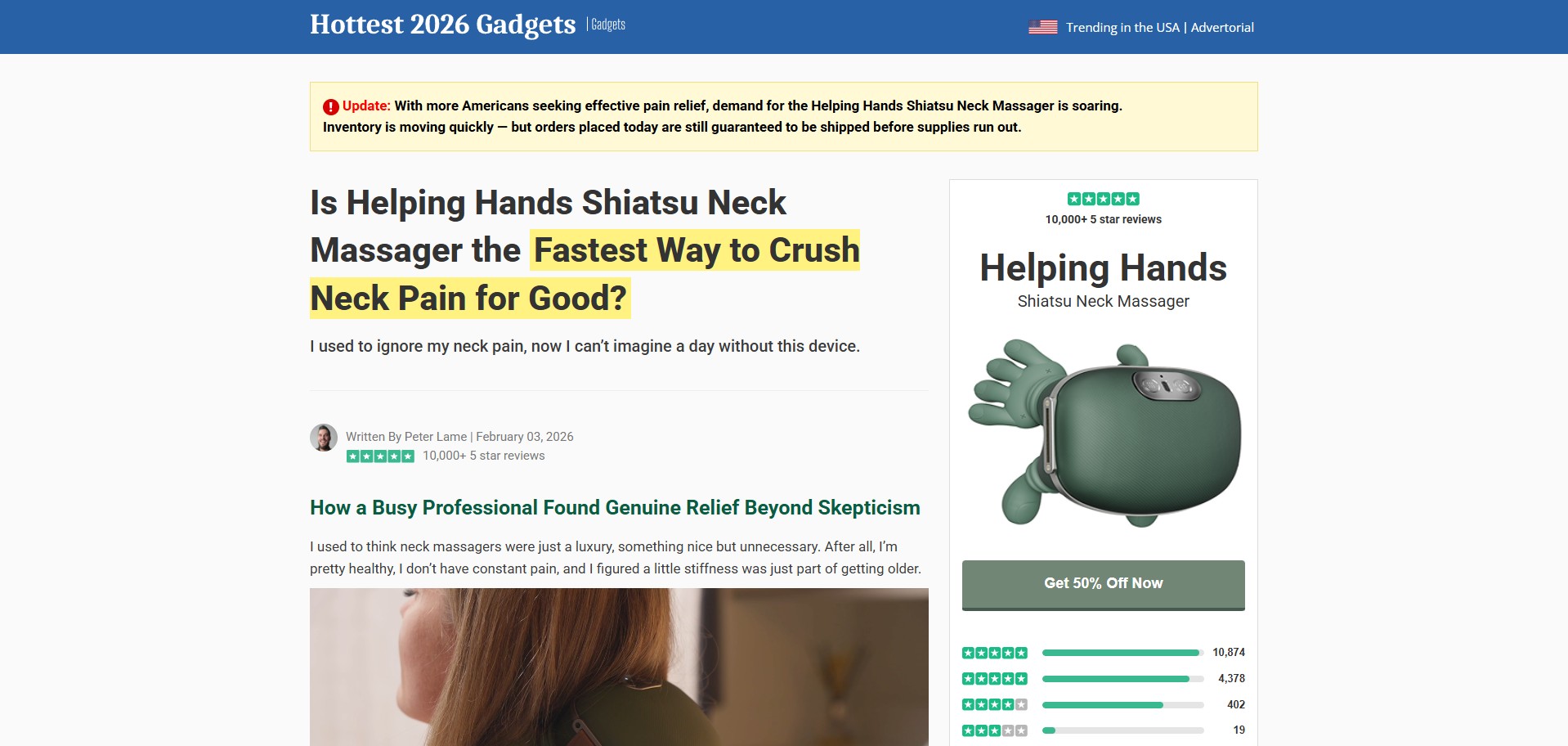1568x746 pixels.
Task: Open the Hottest 2026 Gadgets site title
Action: (x=442, y=25)
